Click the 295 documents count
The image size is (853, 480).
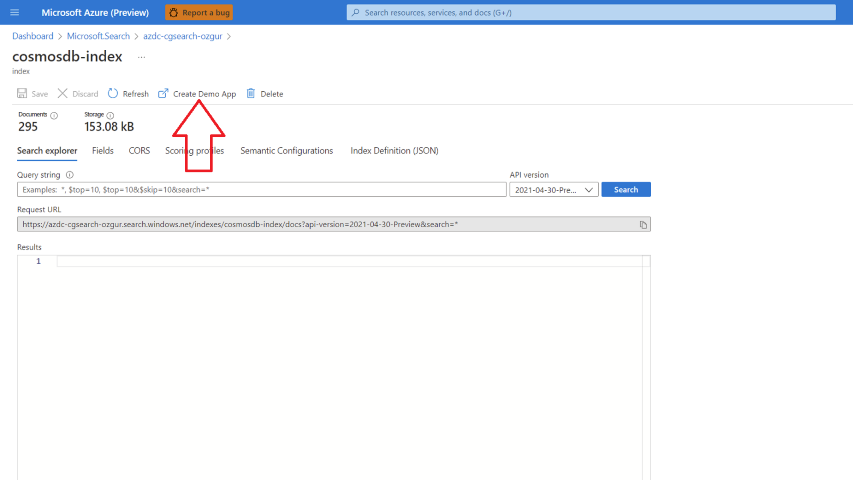coord(28,127)
